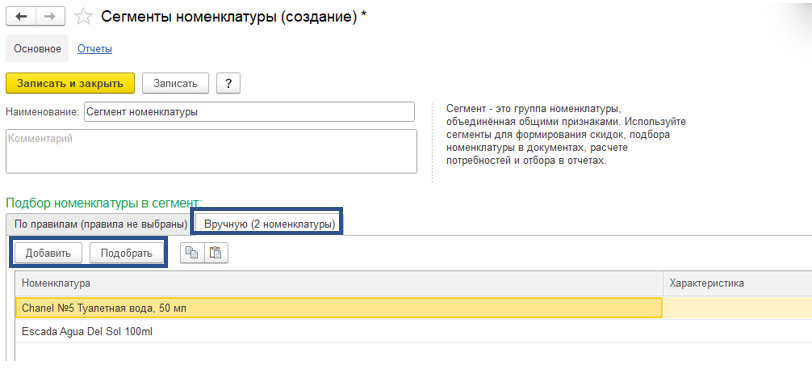Screen dimensions: 812x372
Task: Go forward with the right arrow button
Action: click(50, 17)
